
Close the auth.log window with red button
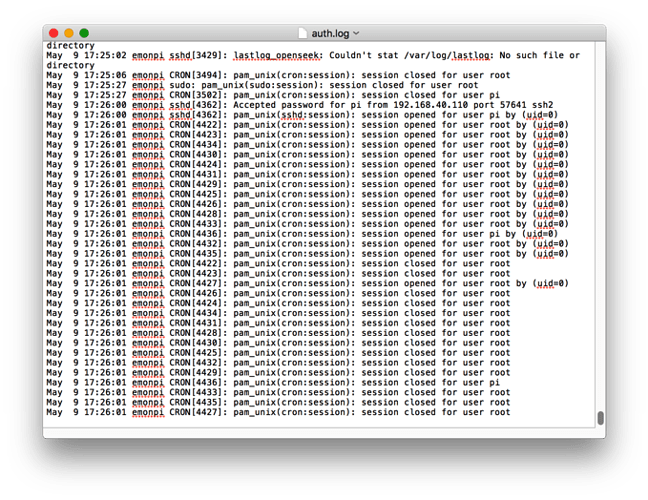[x=53, y=33]
